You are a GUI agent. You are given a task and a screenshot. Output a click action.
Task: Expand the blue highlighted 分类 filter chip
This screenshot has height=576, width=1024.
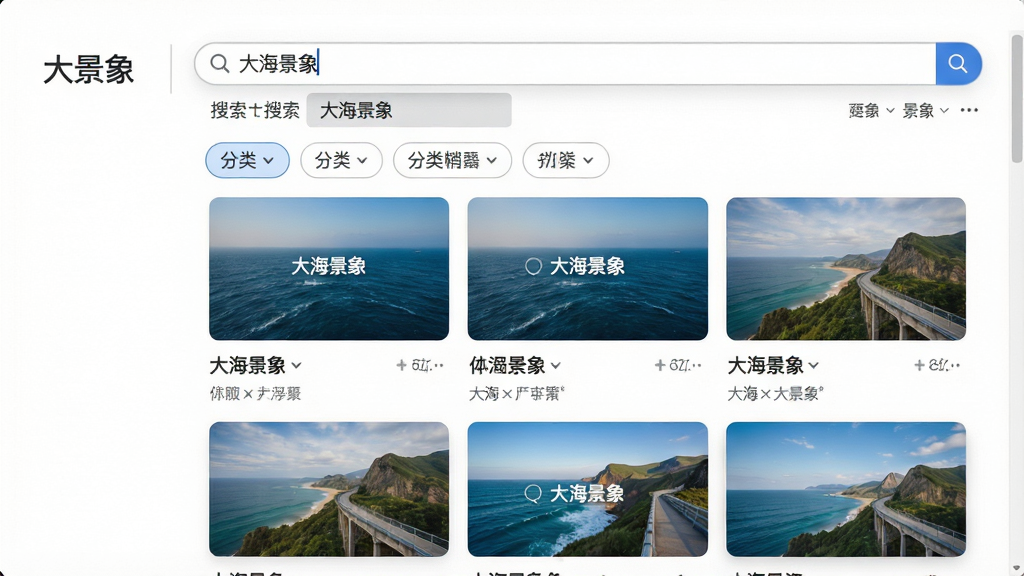[x=248, y=160]
